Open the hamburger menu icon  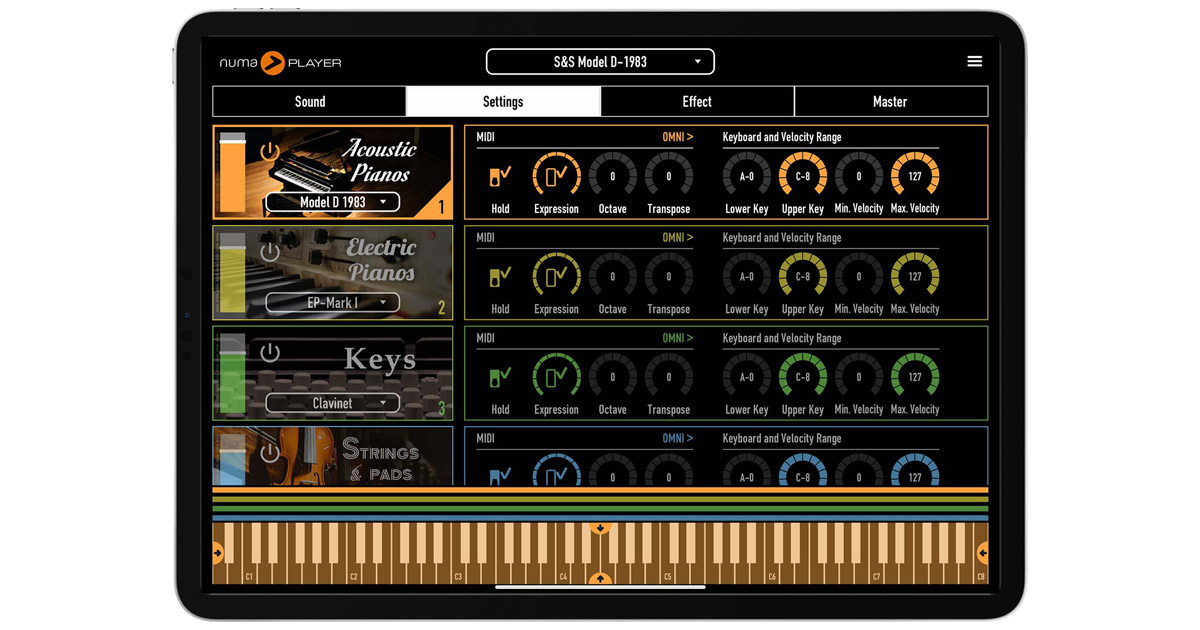[974, 62]
